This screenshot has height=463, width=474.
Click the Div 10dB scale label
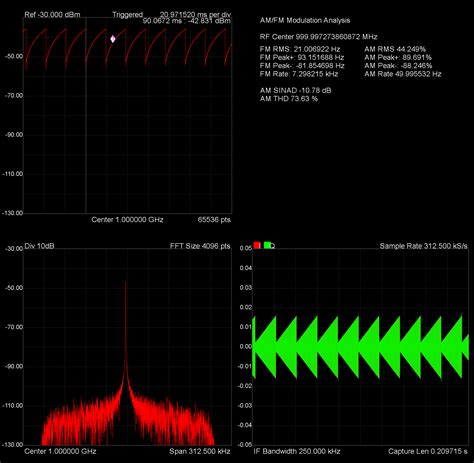point(39,246)
